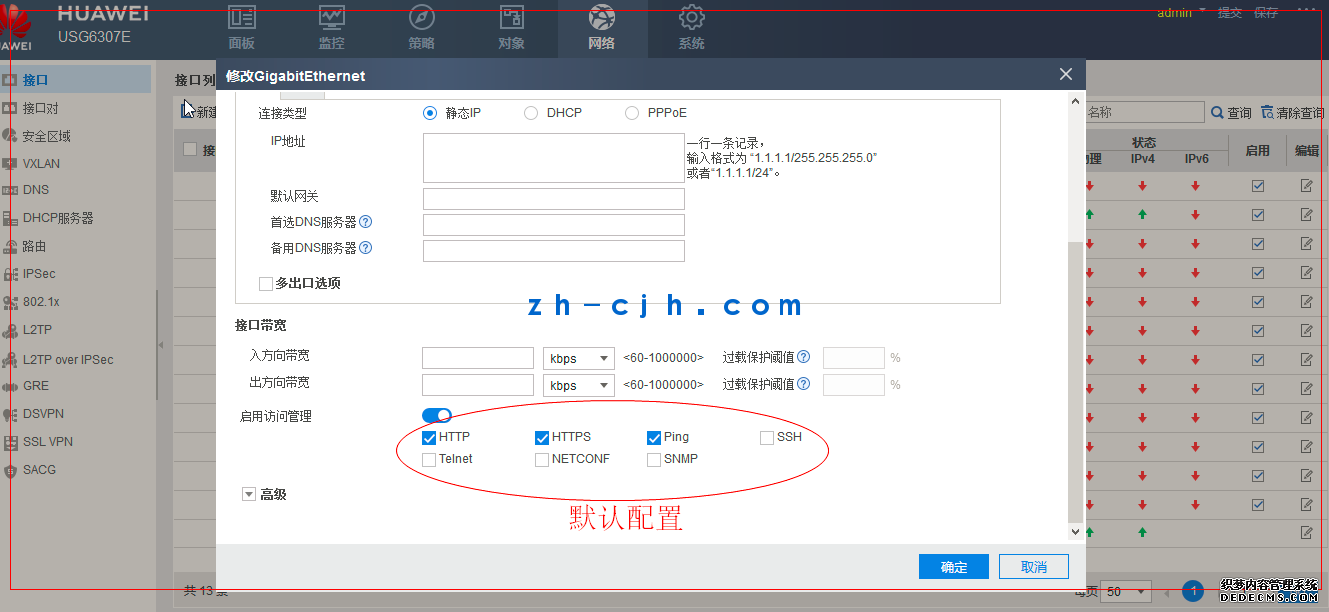Click the 取消 cancel button
This screenshot has width=1329, height=612.
pyautogui.click(x=1034, y=567)
